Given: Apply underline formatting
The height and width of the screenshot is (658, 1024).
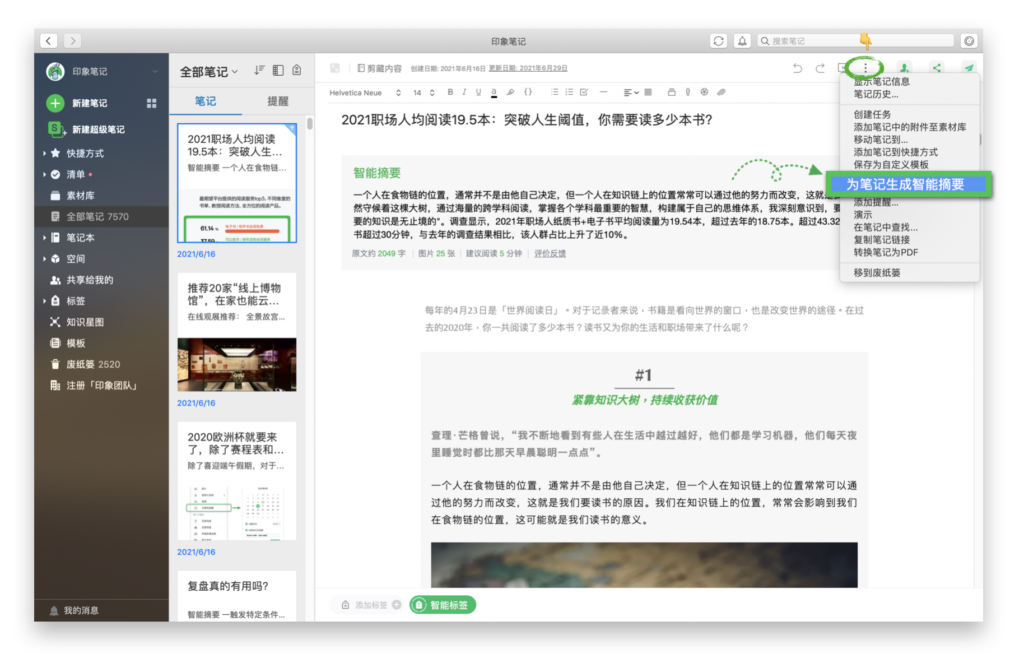Looking at the screenshot, I should pyautogui.click(x=479, y=92).
